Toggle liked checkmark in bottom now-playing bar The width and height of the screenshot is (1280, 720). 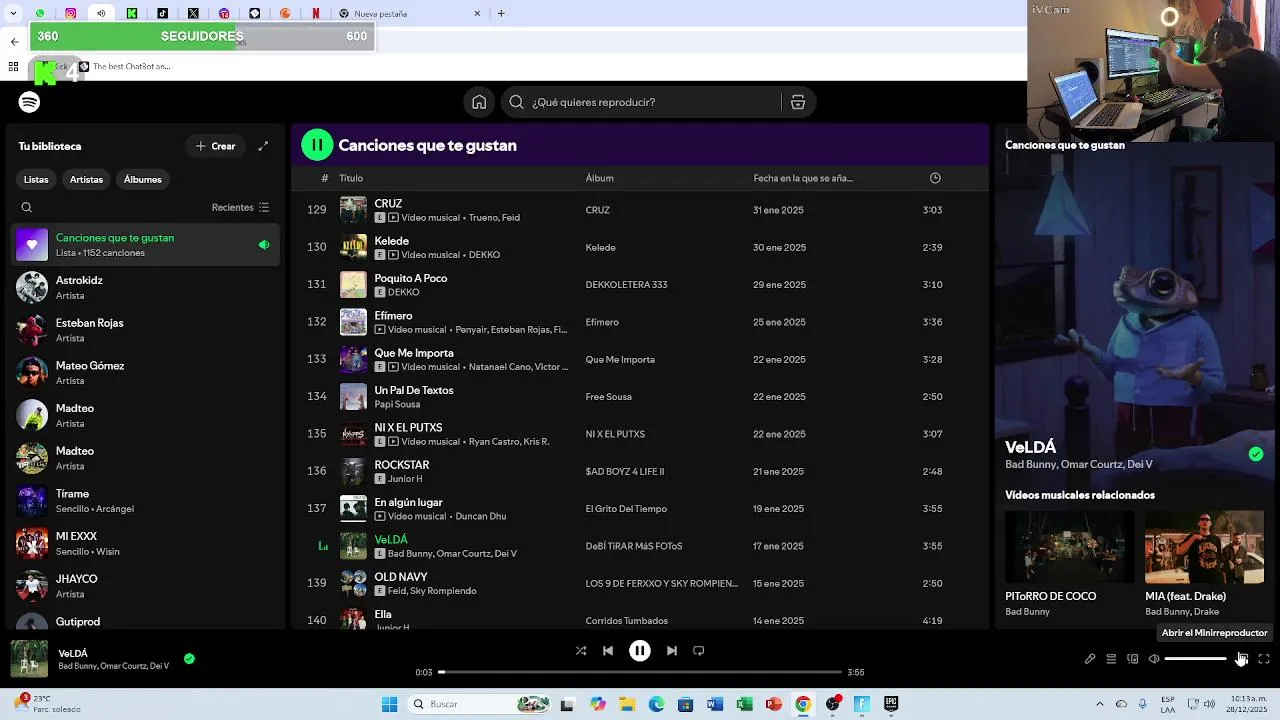point(189,659)
